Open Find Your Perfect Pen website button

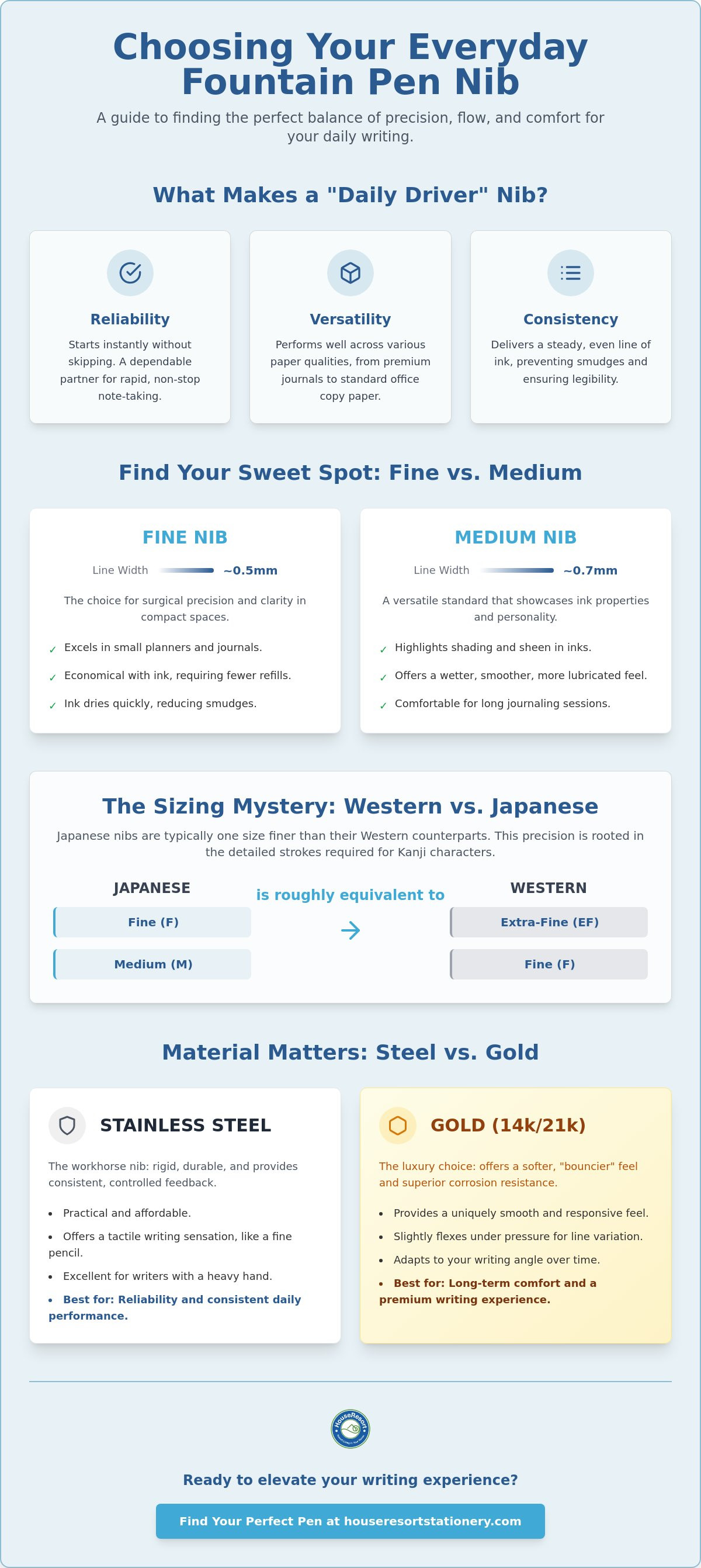pyautogui.click(x=350, y=1521)
